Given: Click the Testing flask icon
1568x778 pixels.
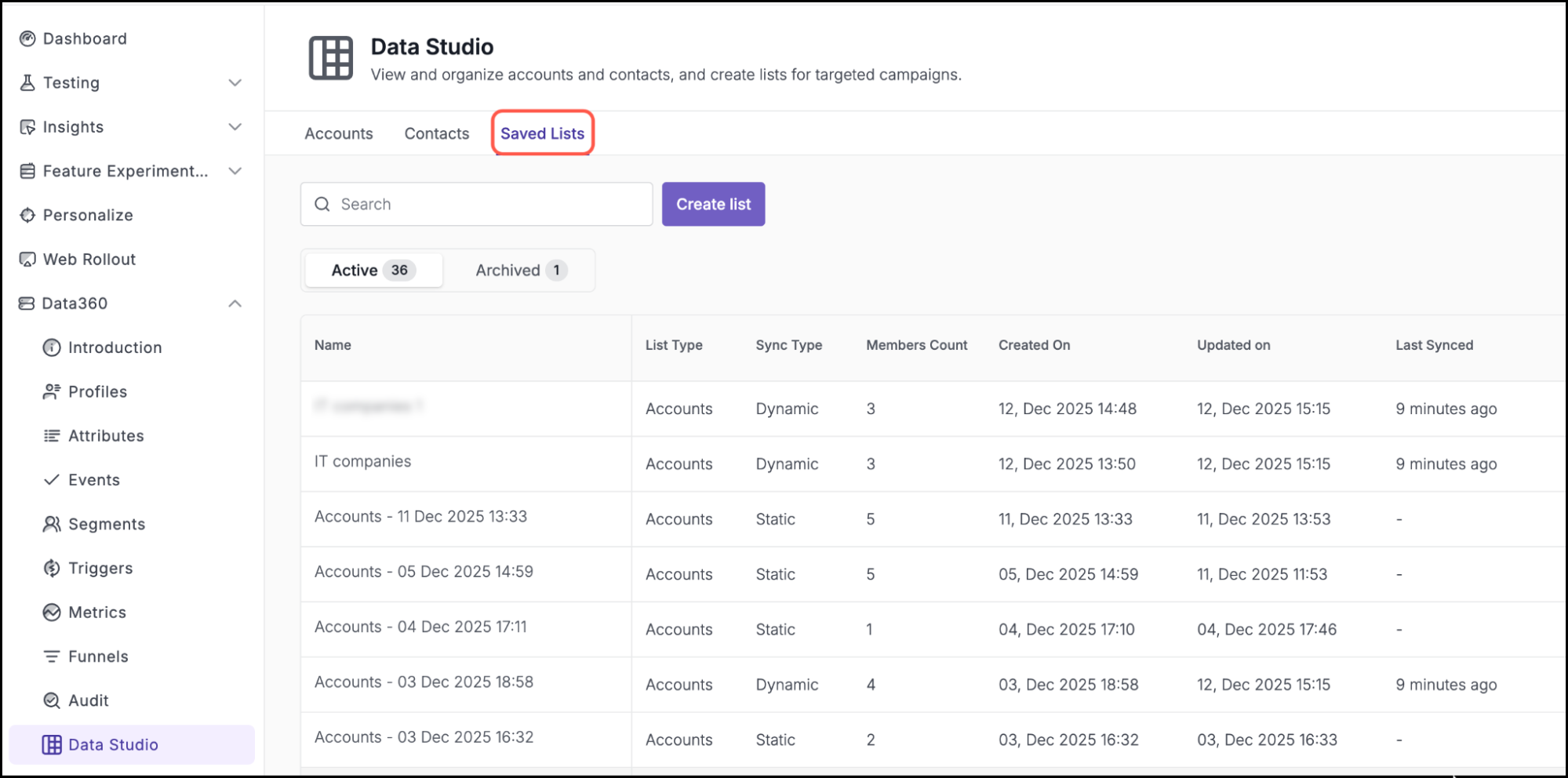Looking at the screenshot, I should point(27,82).
